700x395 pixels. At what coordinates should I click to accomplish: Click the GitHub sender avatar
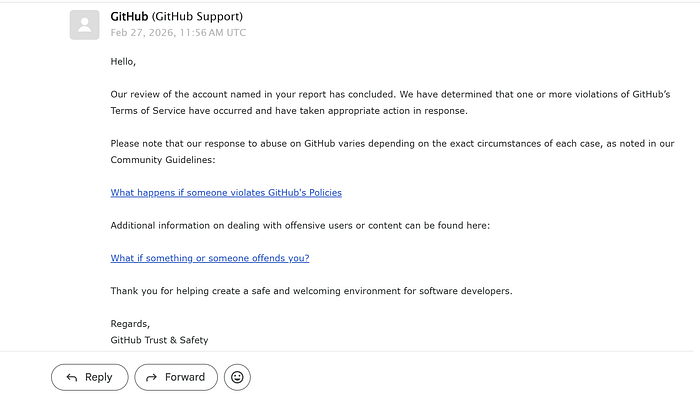point(84,25)
